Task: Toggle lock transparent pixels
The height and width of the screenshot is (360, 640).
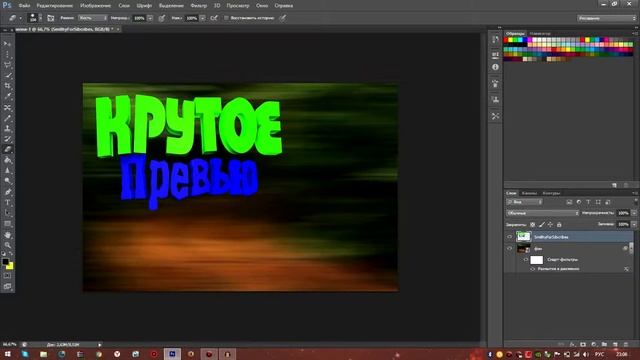Action: (532, 224)
